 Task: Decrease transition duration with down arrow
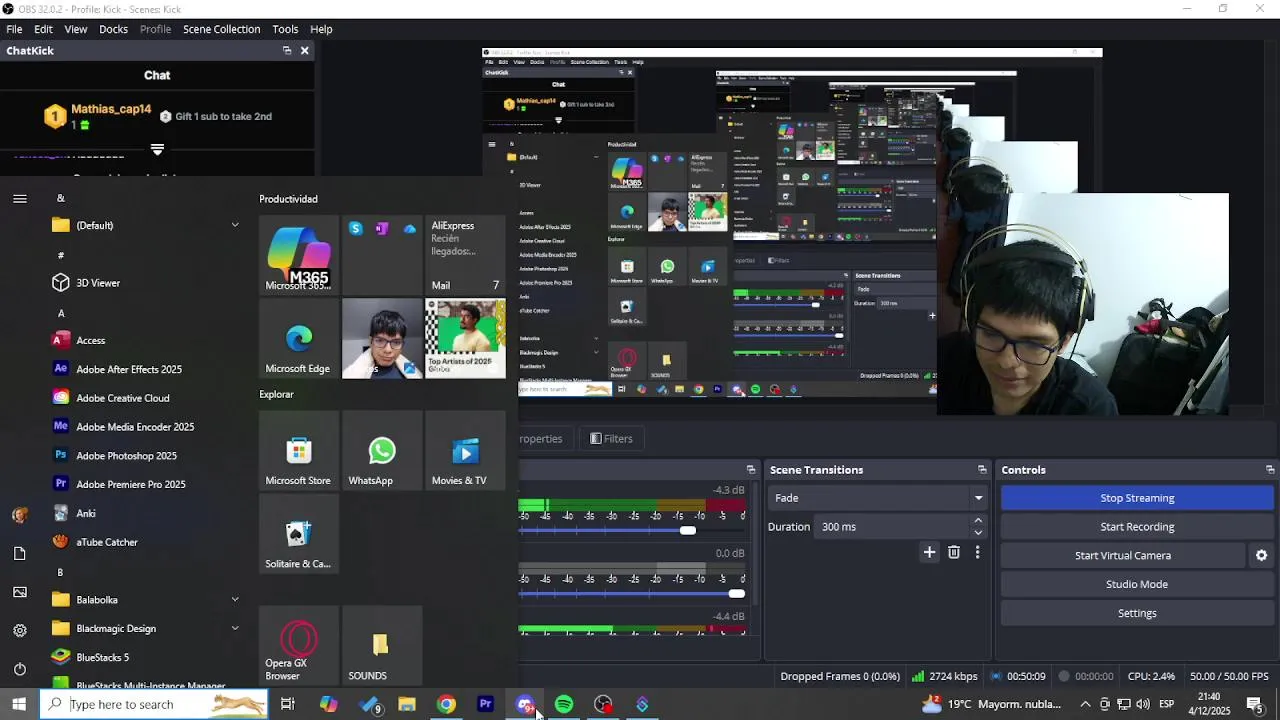978,533
